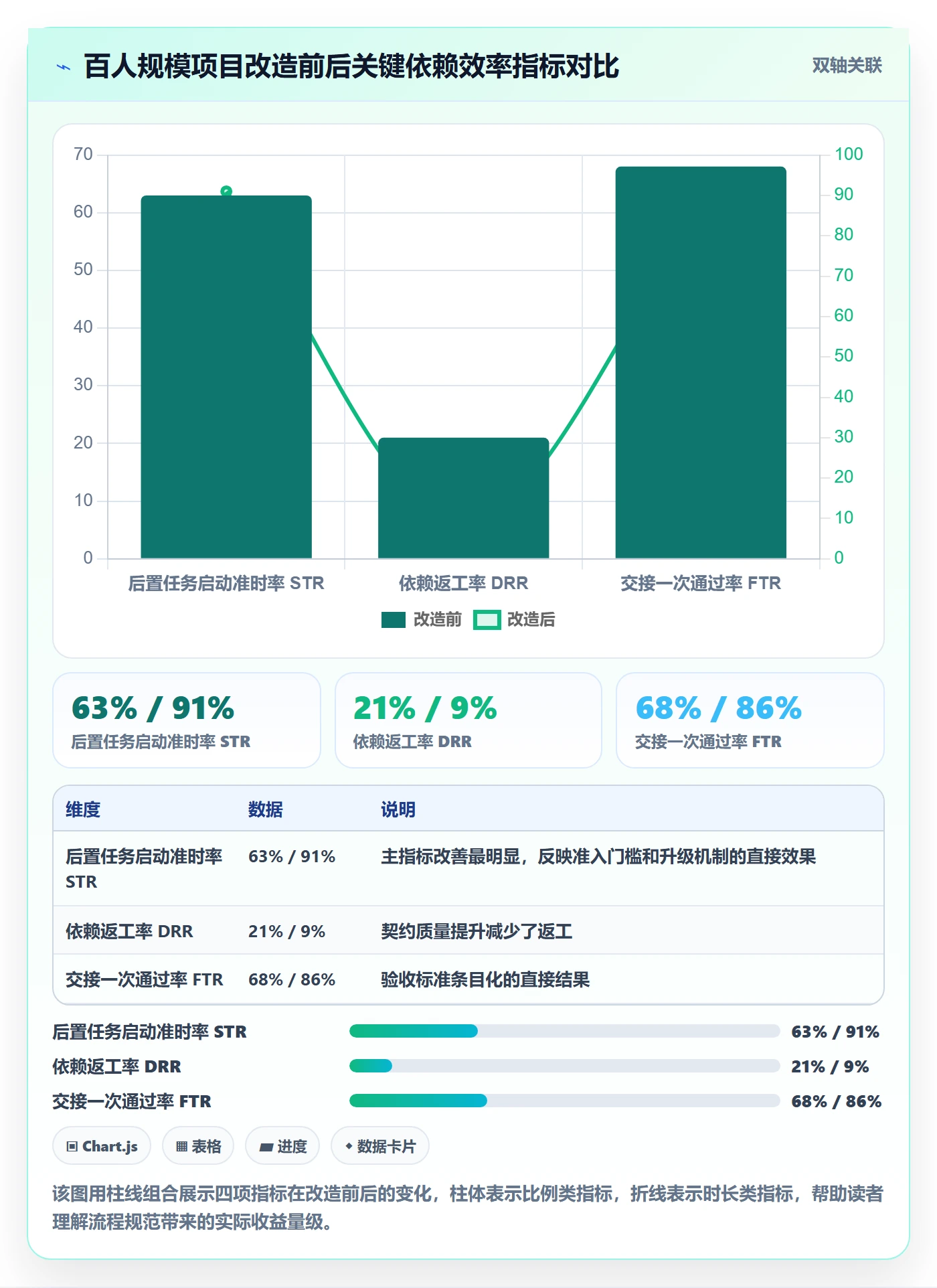Select the Chart.js tag chip
The width and height of the screenshot is (937, 1288).
pos(102,1146)
